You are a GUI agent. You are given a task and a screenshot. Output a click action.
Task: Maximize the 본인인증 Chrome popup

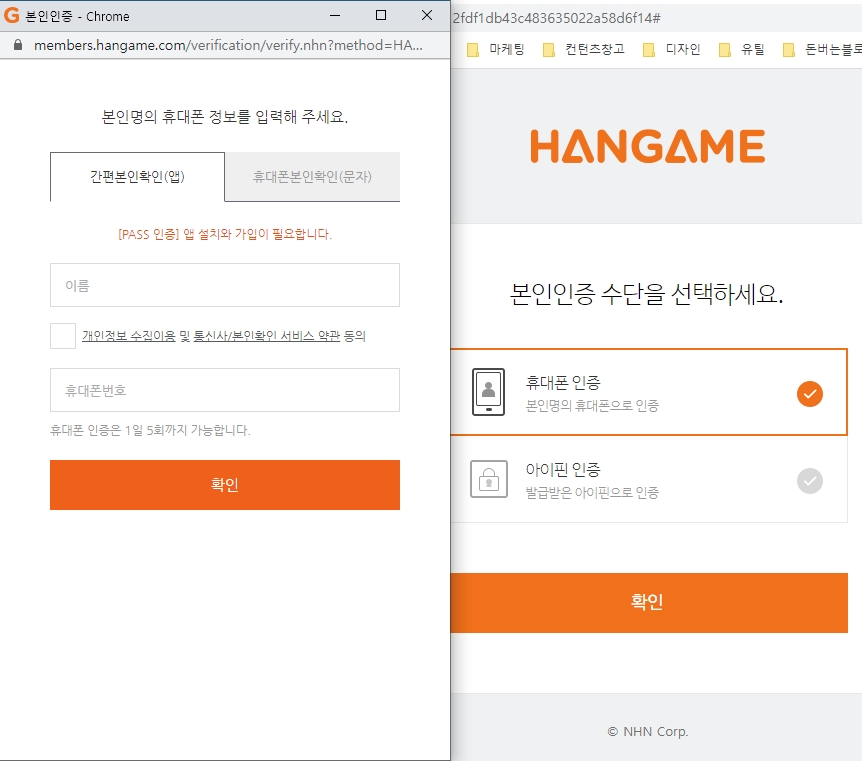click(380, 15)
